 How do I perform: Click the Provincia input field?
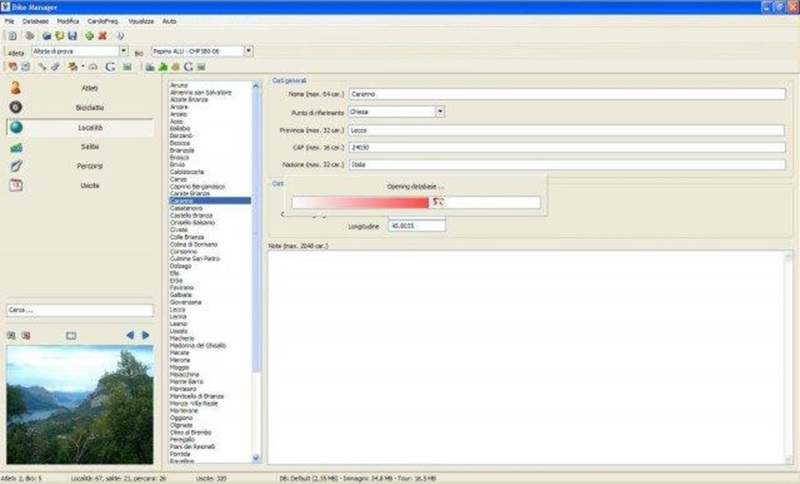click(x=567, y=131)
